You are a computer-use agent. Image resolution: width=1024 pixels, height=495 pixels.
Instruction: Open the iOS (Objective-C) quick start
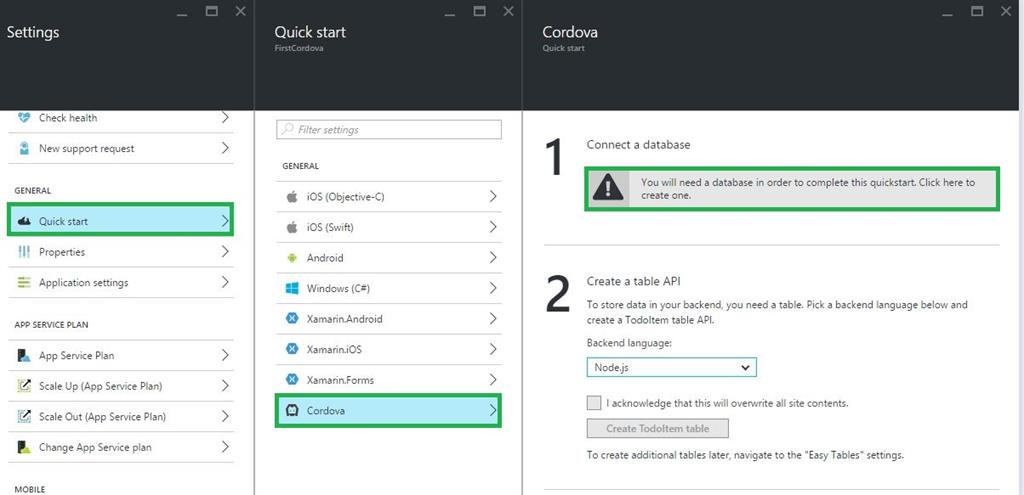(x=388, y=197)
